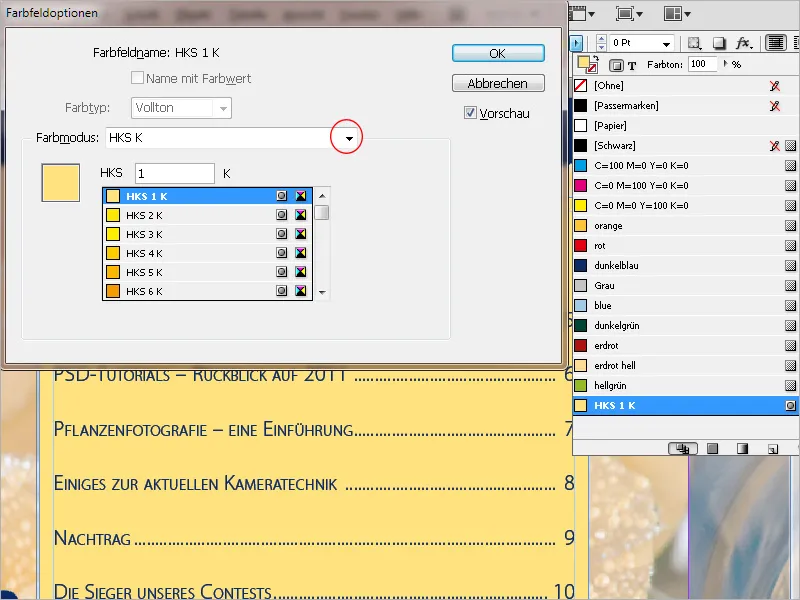Screen dimensions: 800x600
Task: Click new swatch icon at panel bottom
Action: pyautogui.click(x=773, y=449)
